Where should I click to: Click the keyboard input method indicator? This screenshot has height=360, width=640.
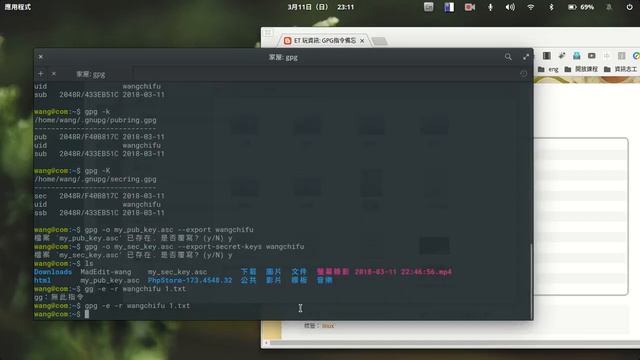tap(429, 7)
